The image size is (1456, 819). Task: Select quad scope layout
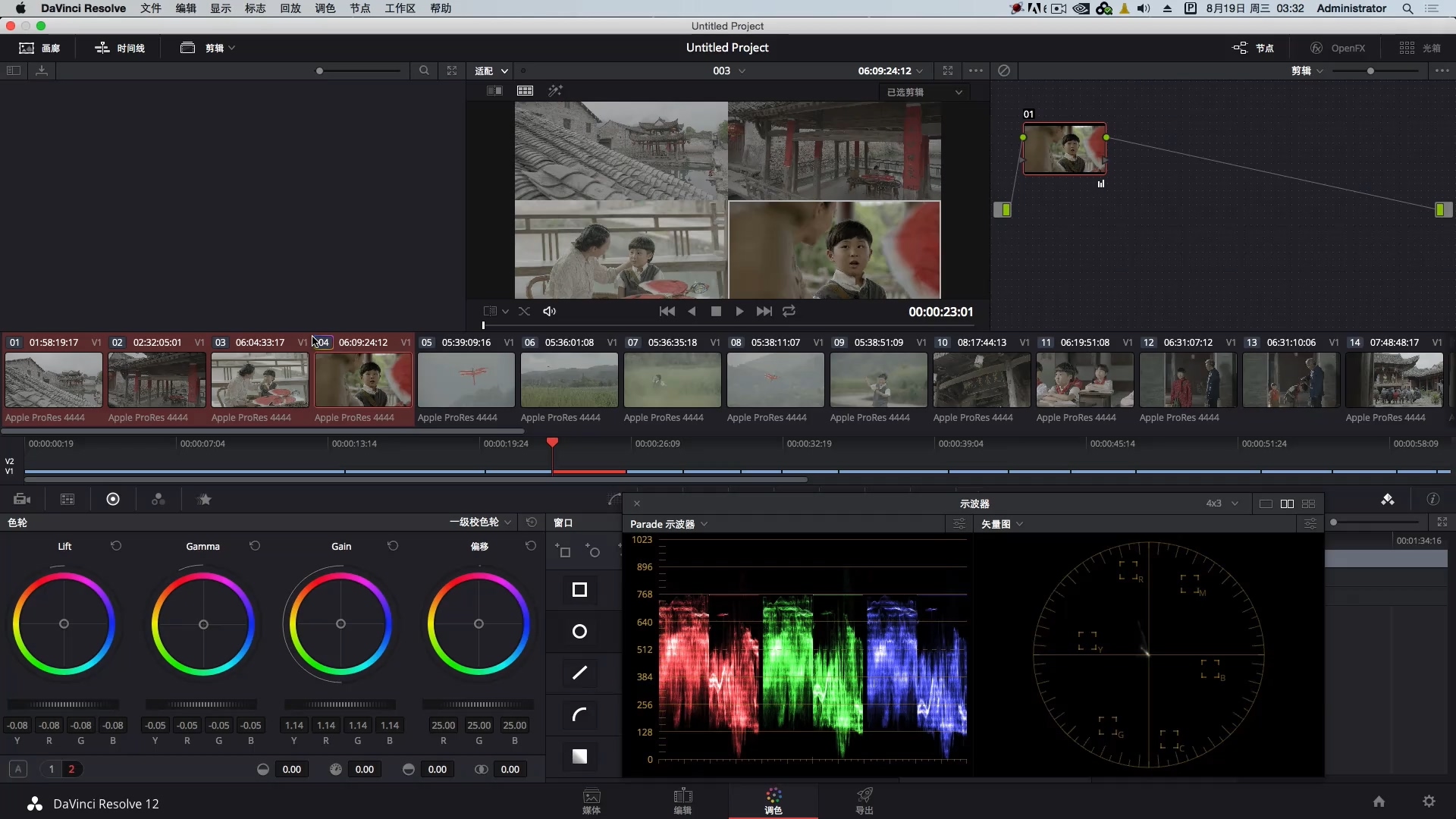[x=1308, y=504]
